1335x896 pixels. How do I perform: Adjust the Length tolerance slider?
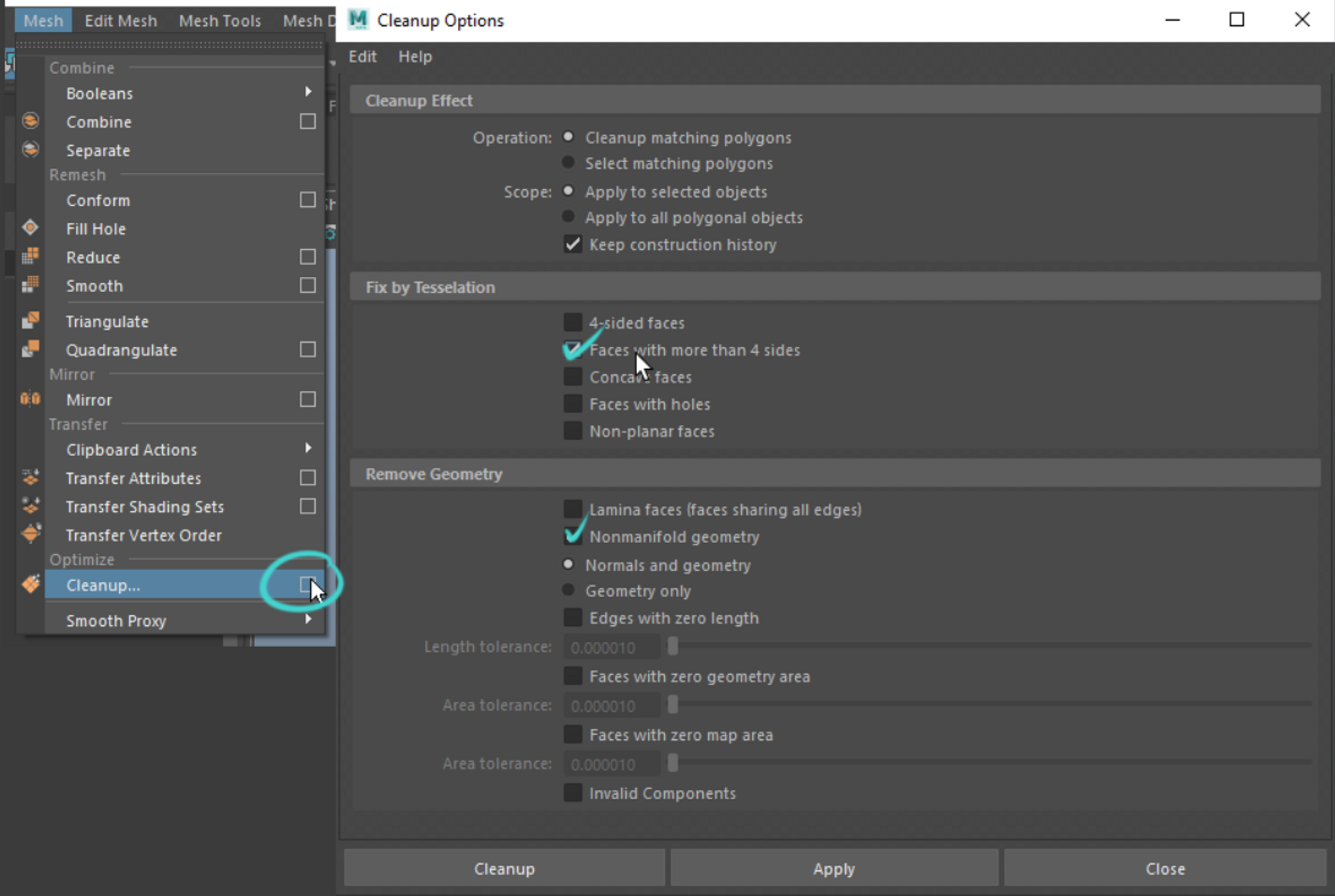(x=673, y=646)
